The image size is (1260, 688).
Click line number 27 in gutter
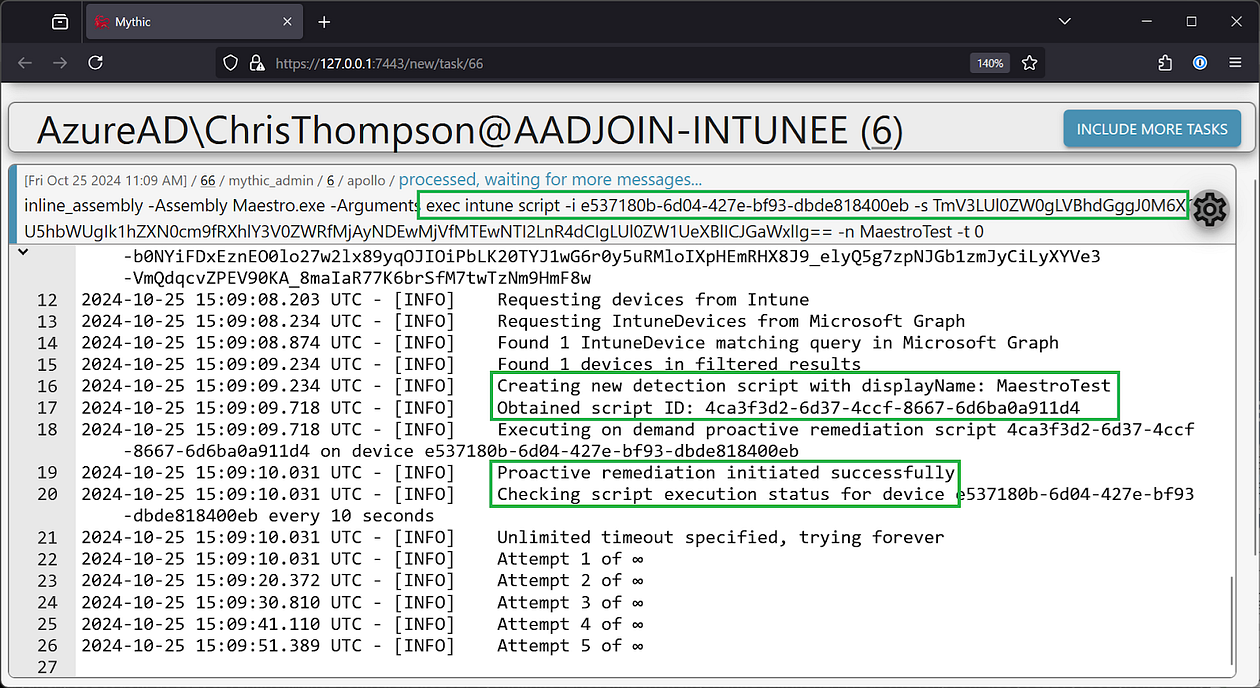(47, 667)
